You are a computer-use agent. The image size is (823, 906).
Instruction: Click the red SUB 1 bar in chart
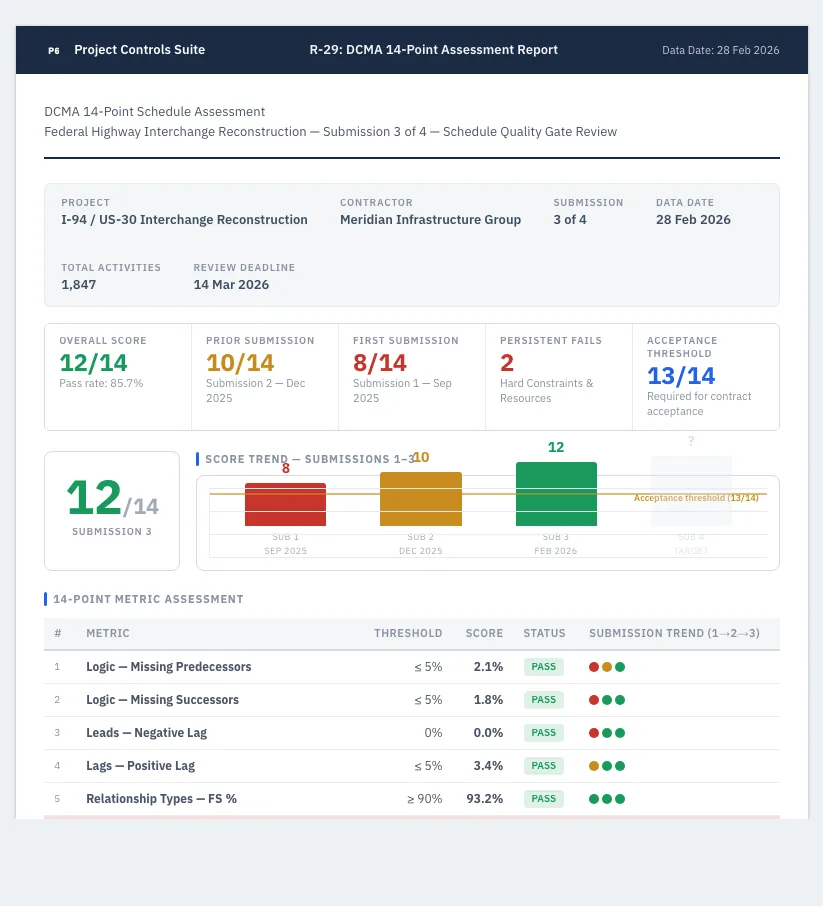286,504
